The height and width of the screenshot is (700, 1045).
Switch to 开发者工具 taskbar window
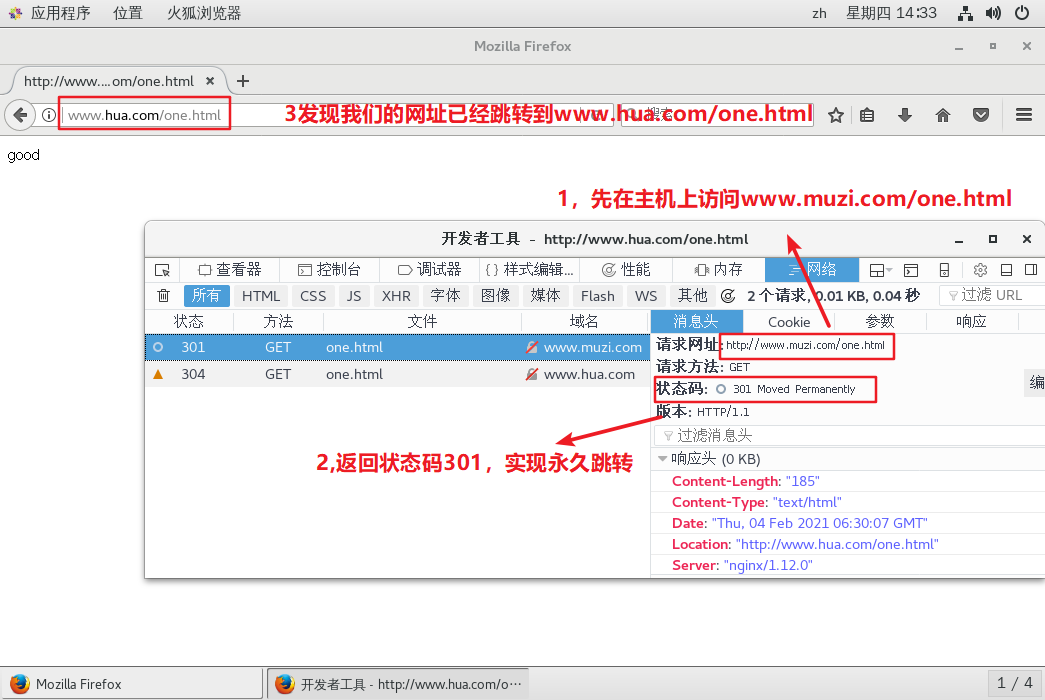tap(398, 684)
